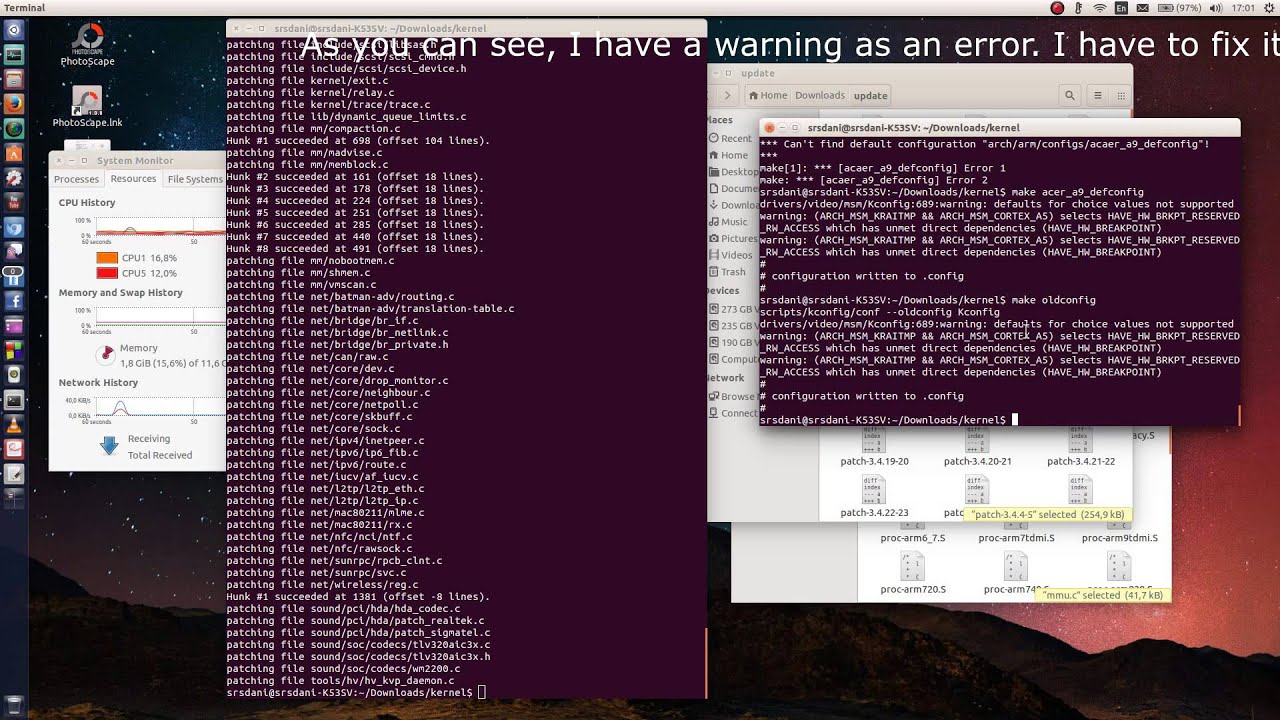
Task: Open the En keyboard layout indicator
Action: 1121,8
